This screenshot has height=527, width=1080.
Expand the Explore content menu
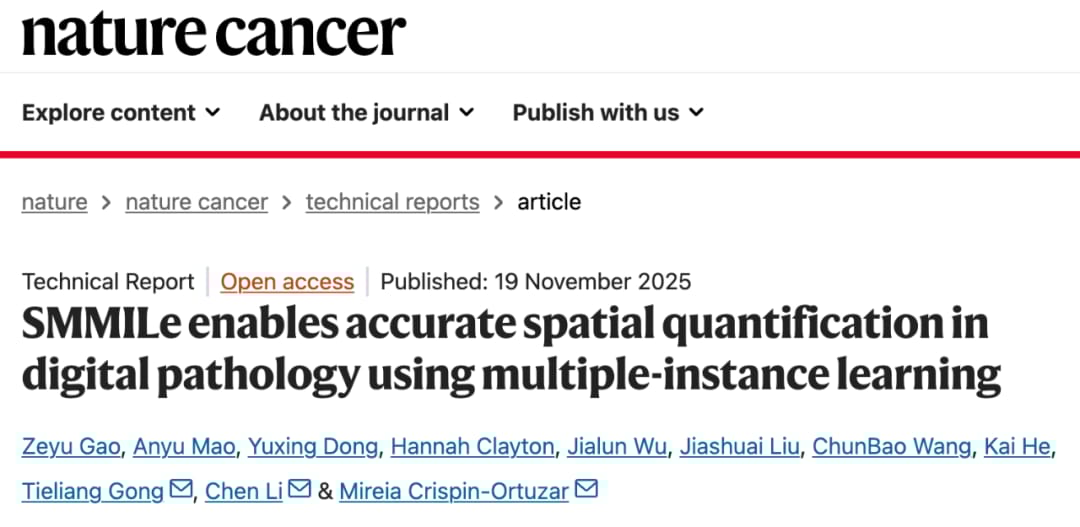121,113
